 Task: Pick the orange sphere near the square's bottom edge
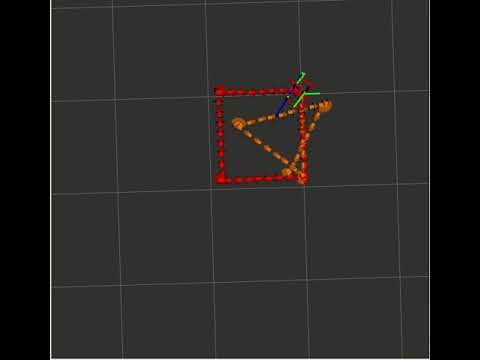click(x=286, y=173)
